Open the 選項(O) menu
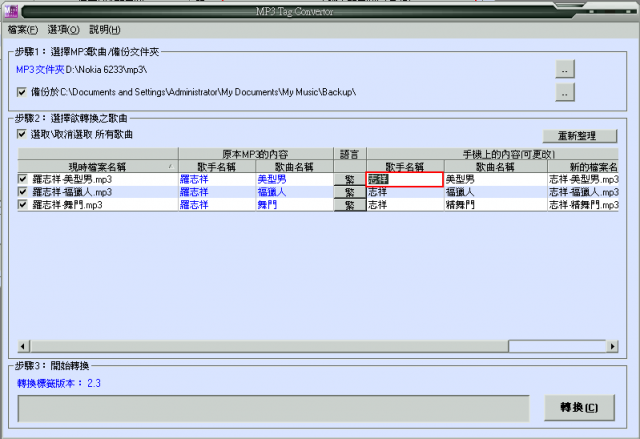This screenshot has width=640, height=439. (64, 30)
